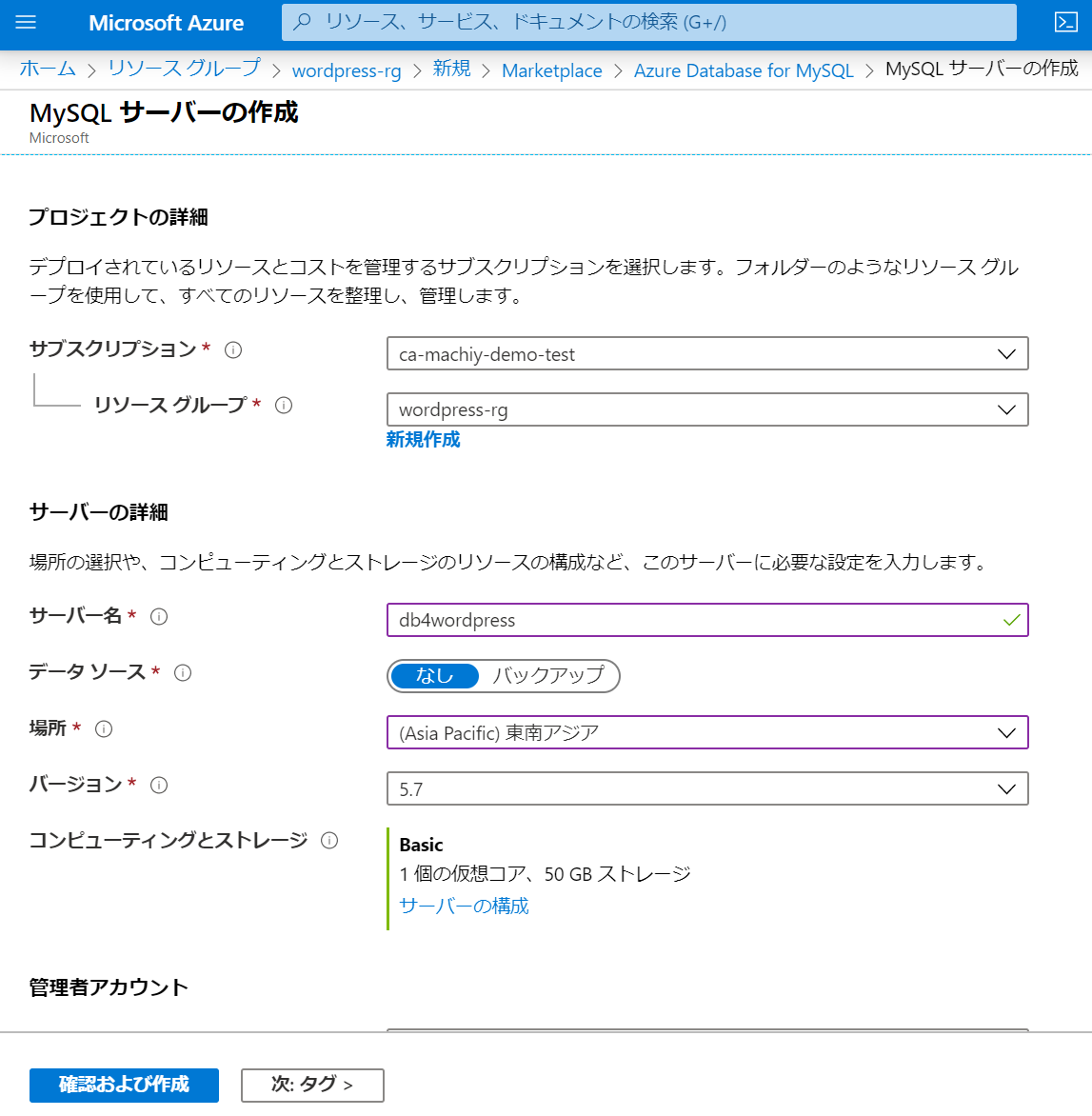The height and width of the screenshot is (1116, 1092).
Task: Show info for サブスクリプション field
Action: tap(233, 350)
